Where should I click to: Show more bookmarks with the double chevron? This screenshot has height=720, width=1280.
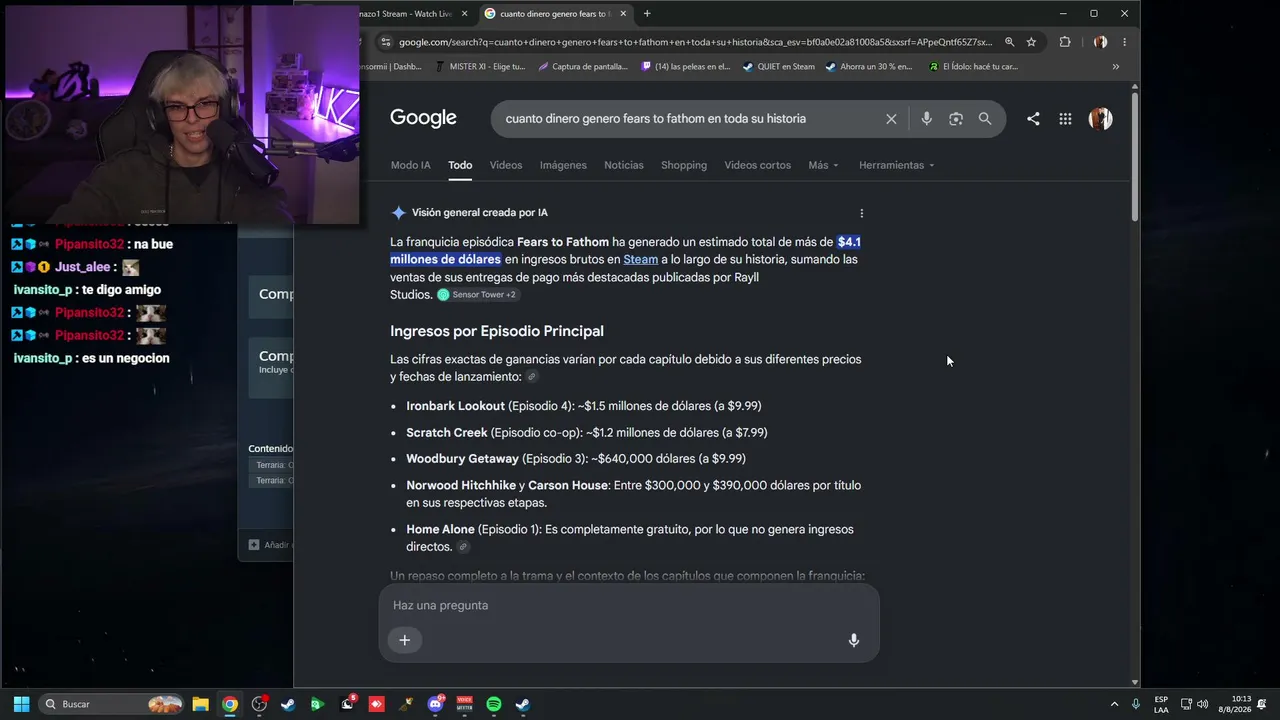(1116, 67)
